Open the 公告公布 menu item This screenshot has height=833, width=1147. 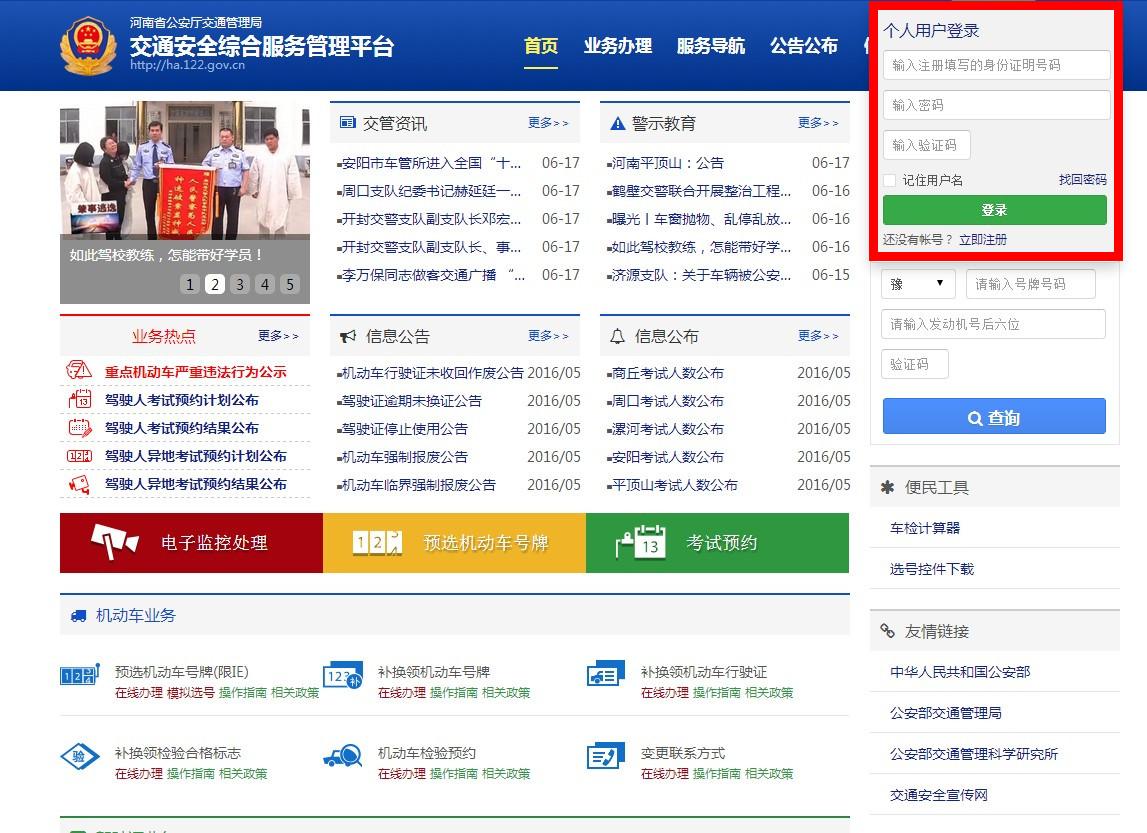[x=805, y=45]
